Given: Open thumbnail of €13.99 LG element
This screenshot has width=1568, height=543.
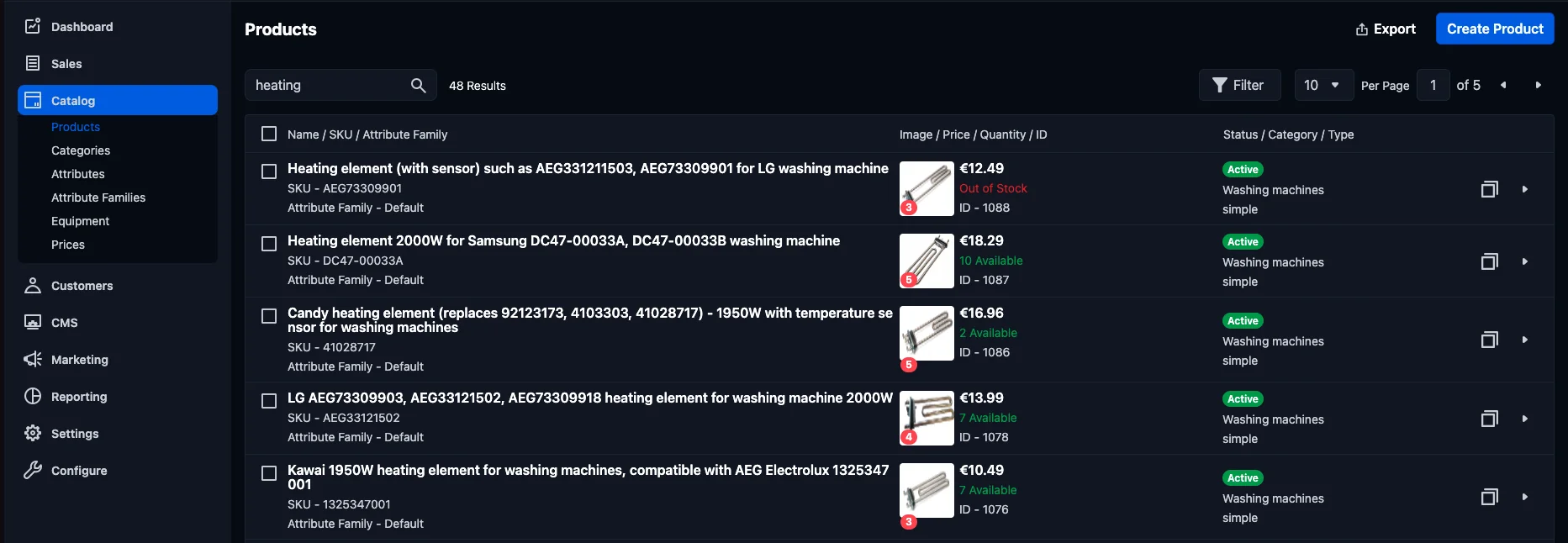Looking at the screenshot, I should (927, 418).
